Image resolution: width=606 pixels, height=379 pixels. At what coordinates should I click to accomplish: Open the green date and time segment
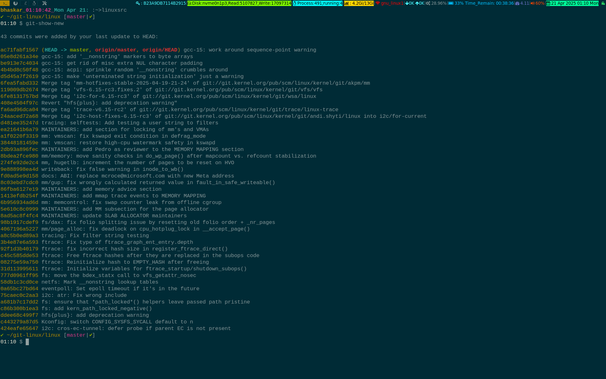point(572,3)
